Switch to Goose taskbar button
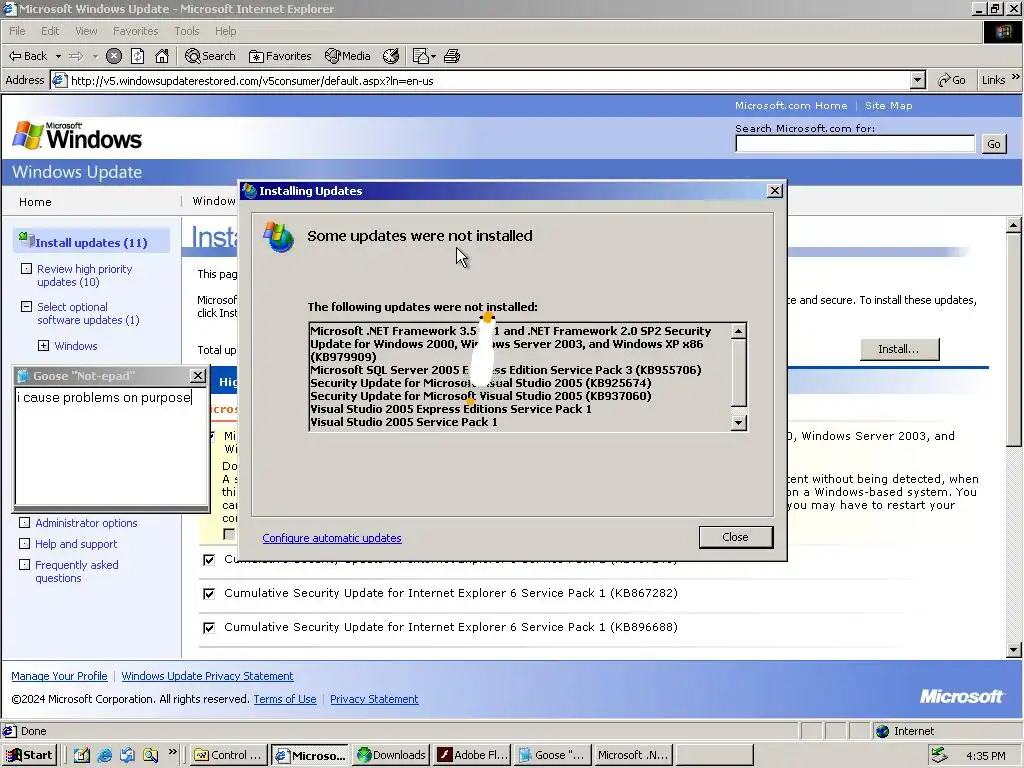Viewport: 1024px width, 768px height. [x=553, y=755]
